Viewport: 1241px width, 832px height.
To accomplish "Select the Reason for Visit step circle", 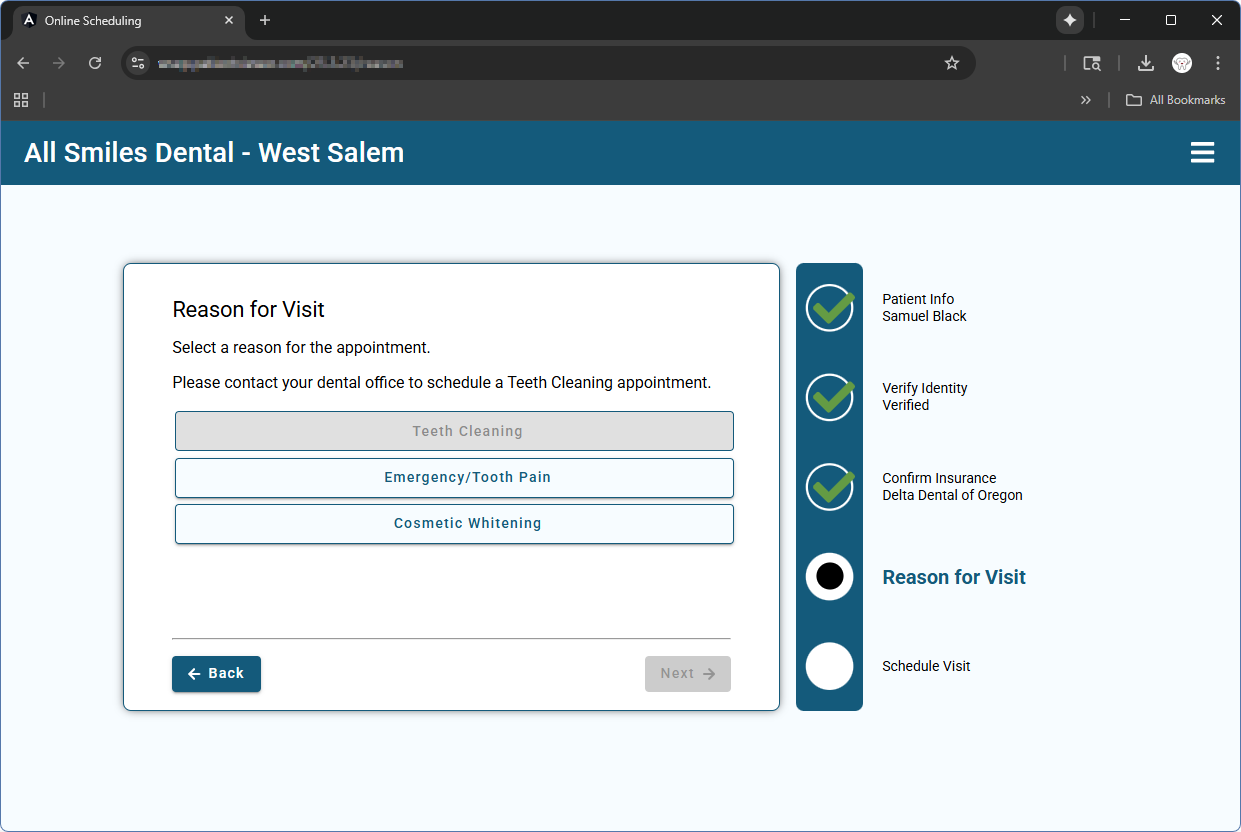I will 829,576.
